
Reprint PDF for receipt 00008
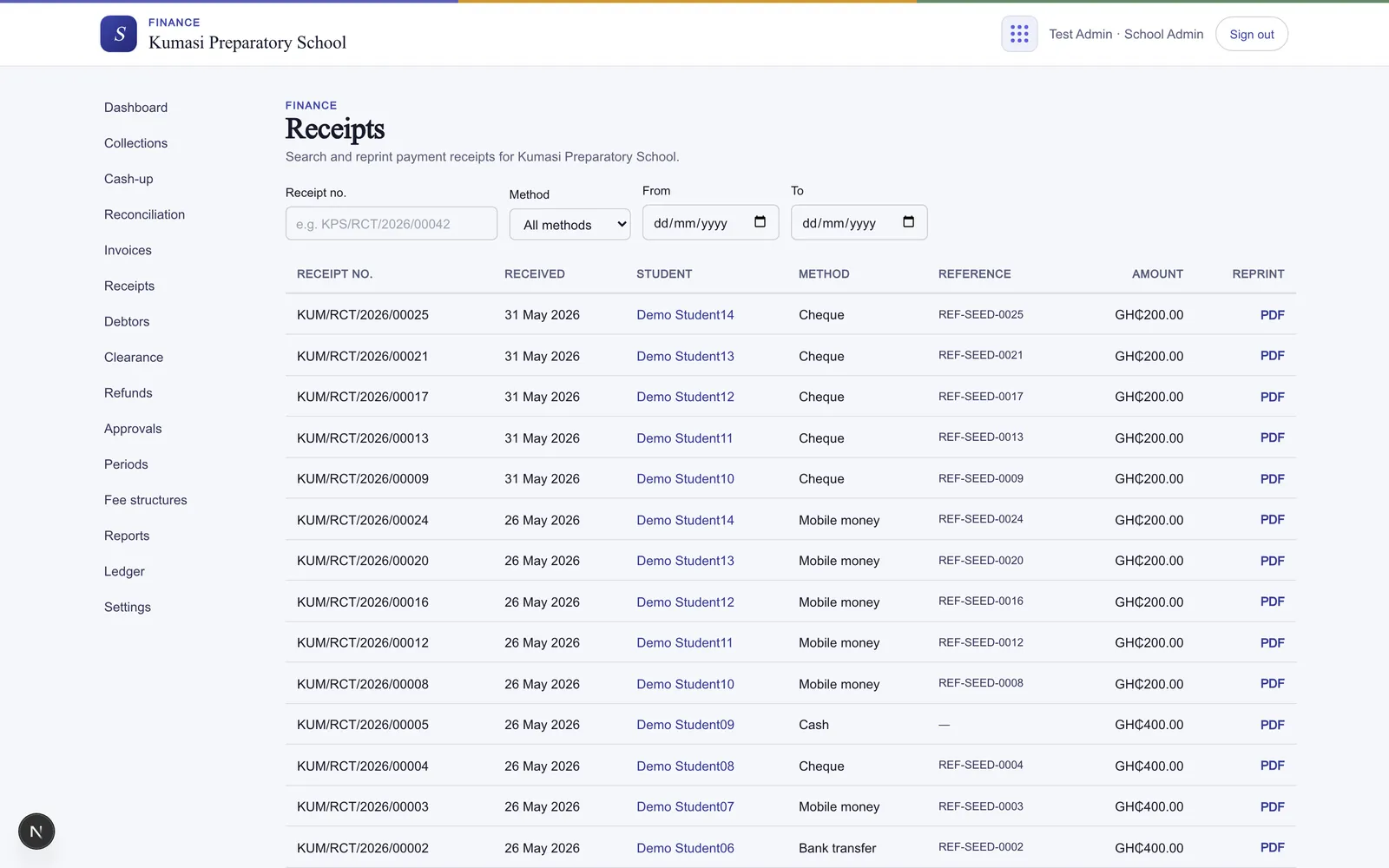1272,684
